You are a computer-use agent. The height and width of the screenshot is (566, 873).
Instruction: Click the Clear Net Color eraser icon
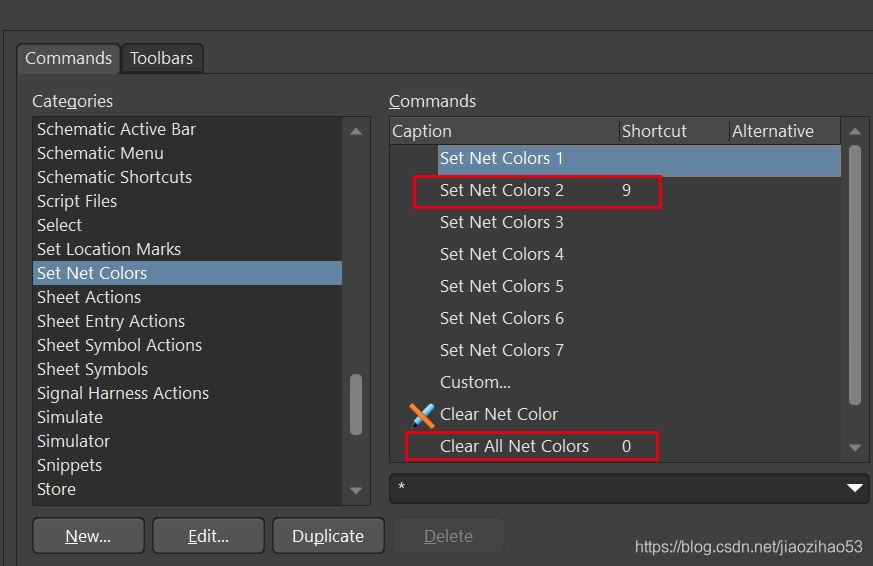[x=422, y=414]
